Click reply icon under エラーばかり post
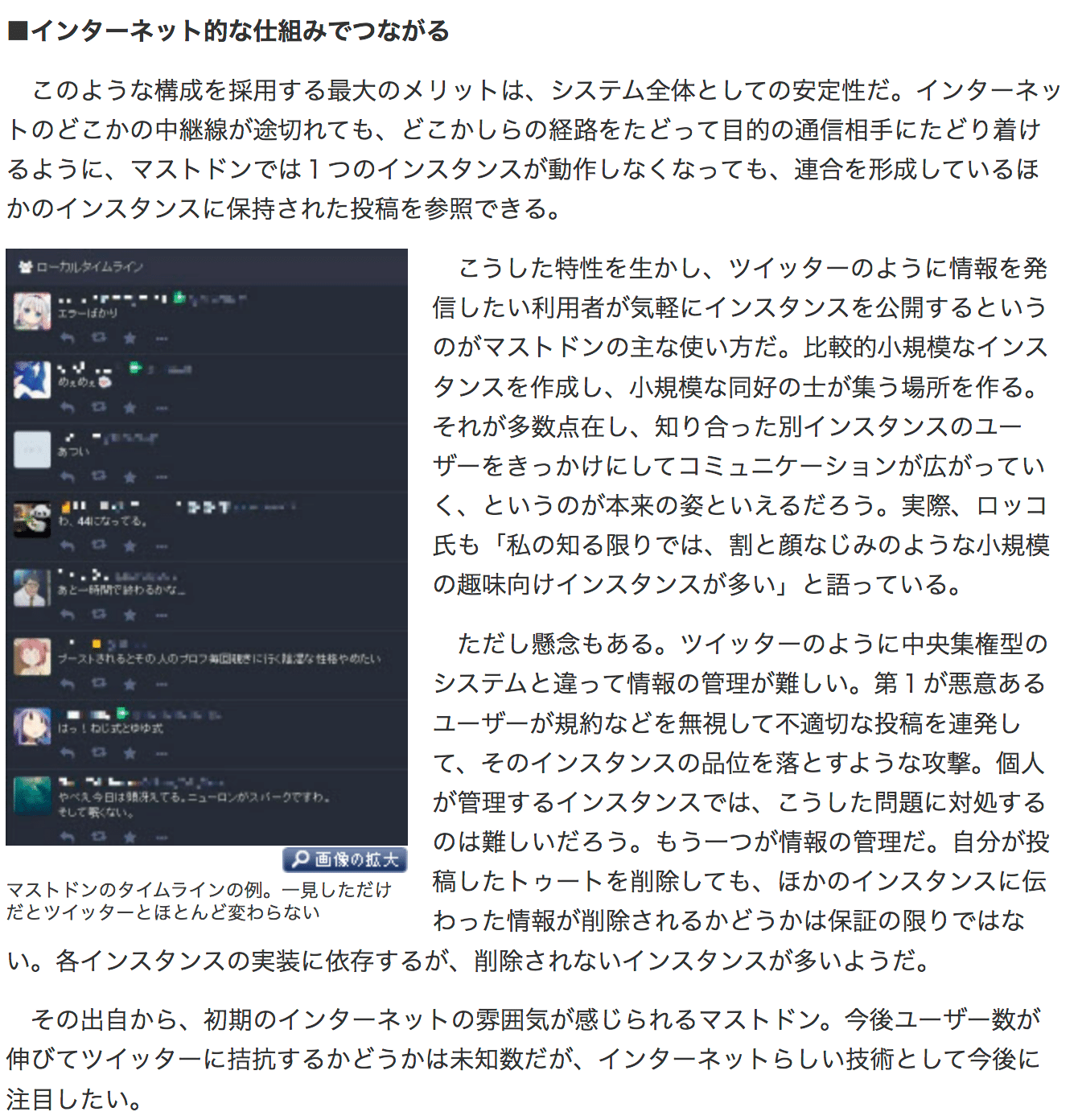Viewport: 1078px width, 1120px height. [68, 339]
